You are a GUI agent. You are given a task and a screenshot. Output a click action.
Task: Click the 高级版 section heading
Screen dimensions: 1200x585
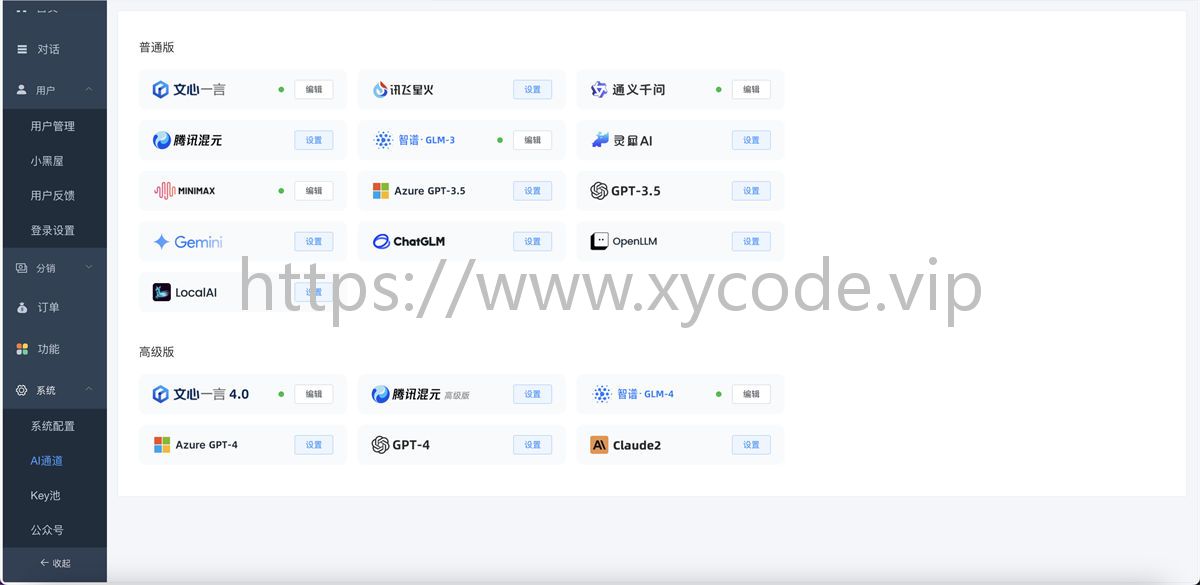(157, 352)
